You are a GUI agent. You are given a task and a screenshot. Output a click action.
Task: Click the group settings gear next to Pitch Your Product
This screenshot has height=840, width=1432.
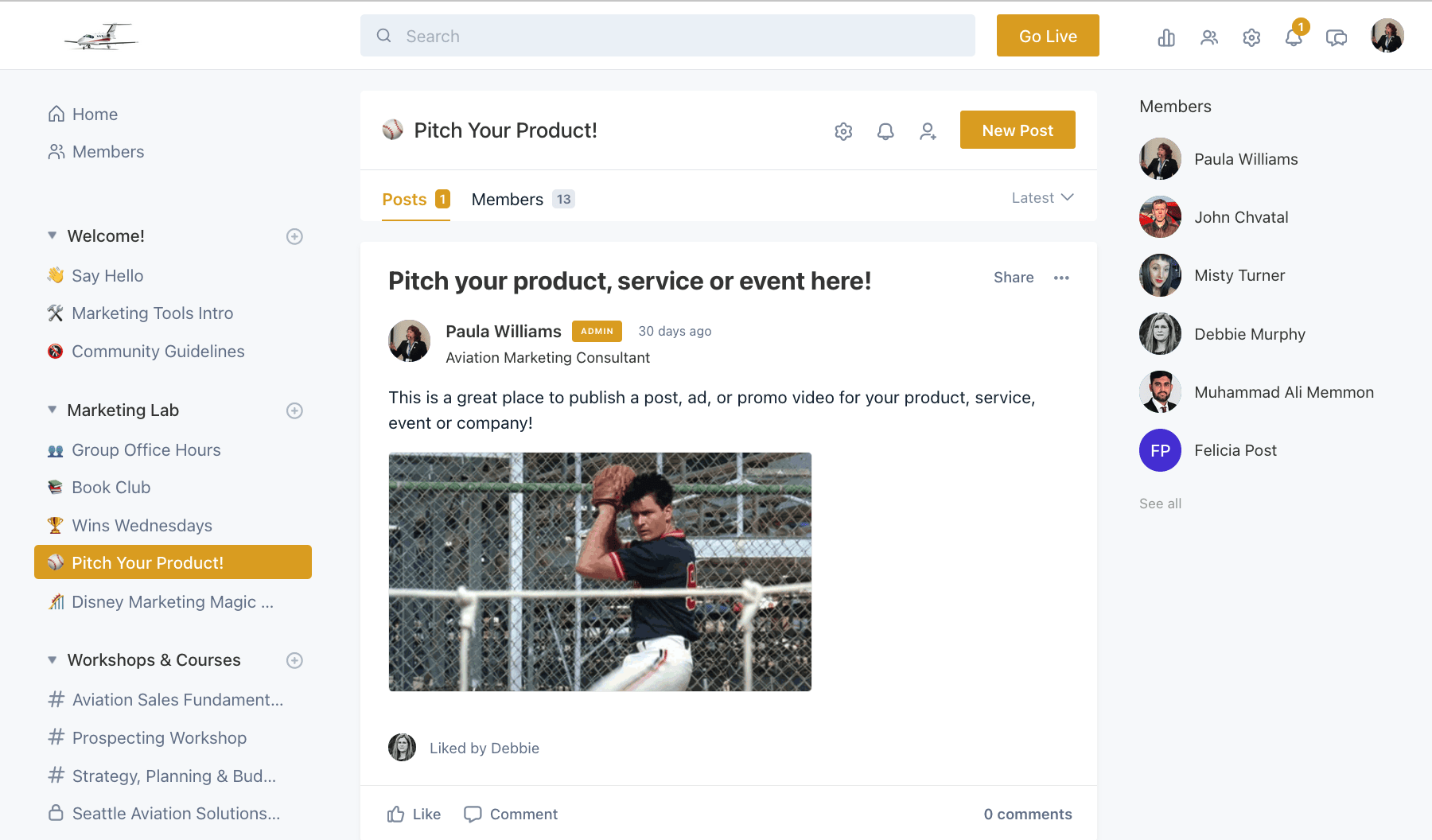point(843,130)
